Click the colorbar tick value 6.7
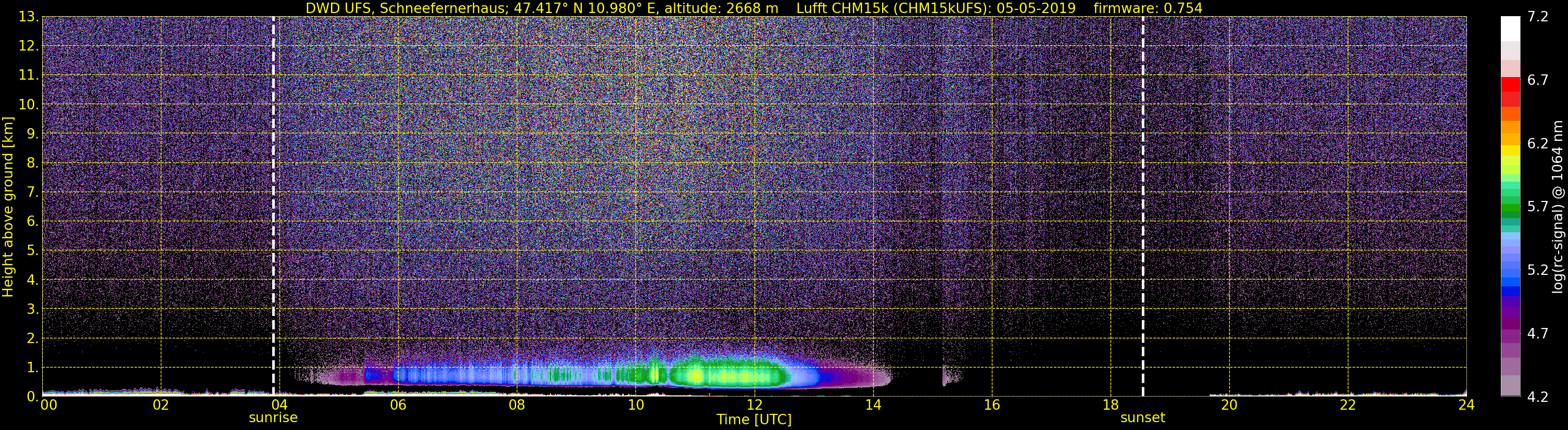Viewport: 1568px width, 430px height. [1538, 80]
